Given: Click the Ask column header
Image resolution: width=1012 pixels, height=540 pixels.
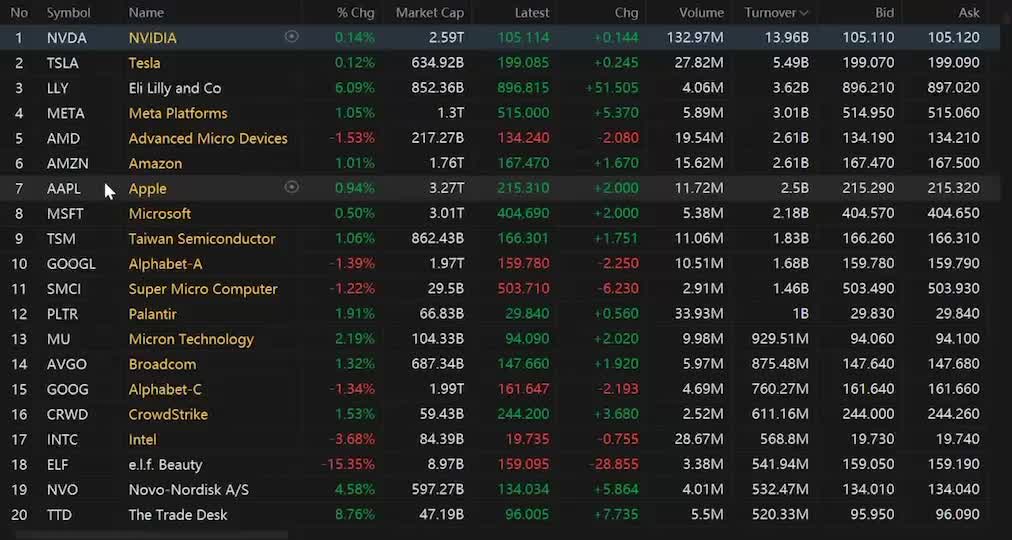Looking at the screenshot, I should (969, 13).
